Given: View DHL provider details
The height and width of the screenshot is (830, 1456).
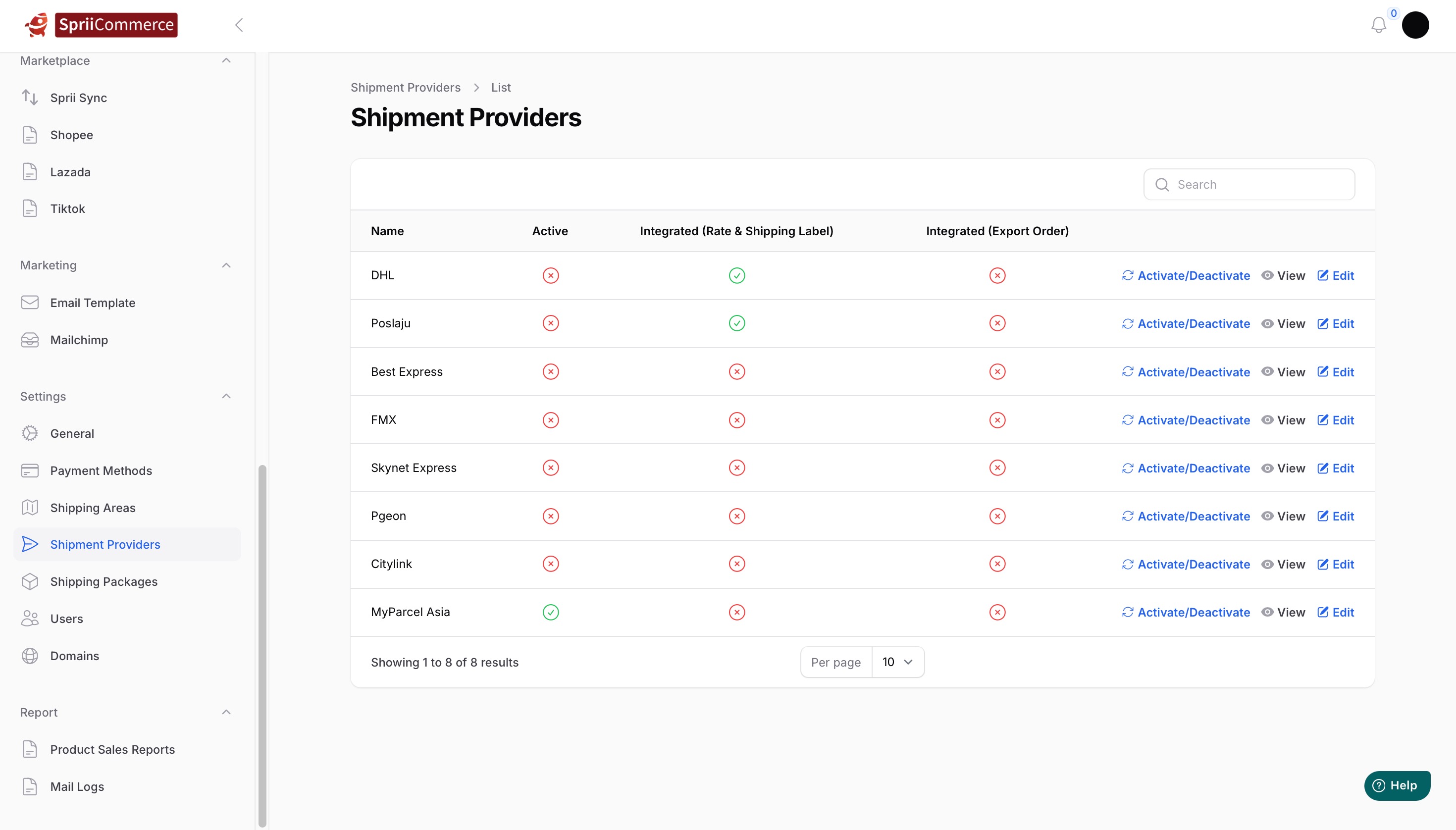Looking at the screenshot, I should pos(1283,275).
